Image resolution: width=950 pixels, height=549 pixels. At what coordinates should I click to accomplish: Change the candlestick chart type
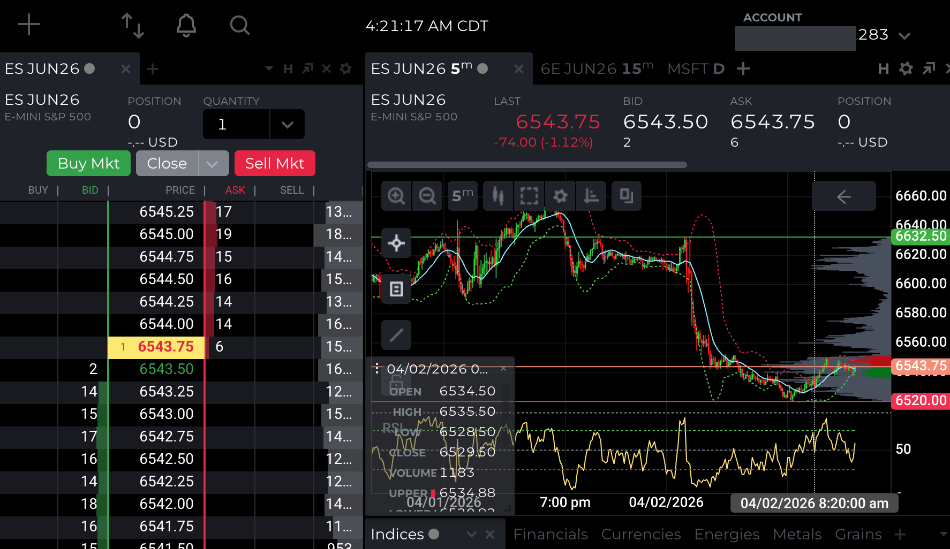pyautogui.click(x=498, y=196)
